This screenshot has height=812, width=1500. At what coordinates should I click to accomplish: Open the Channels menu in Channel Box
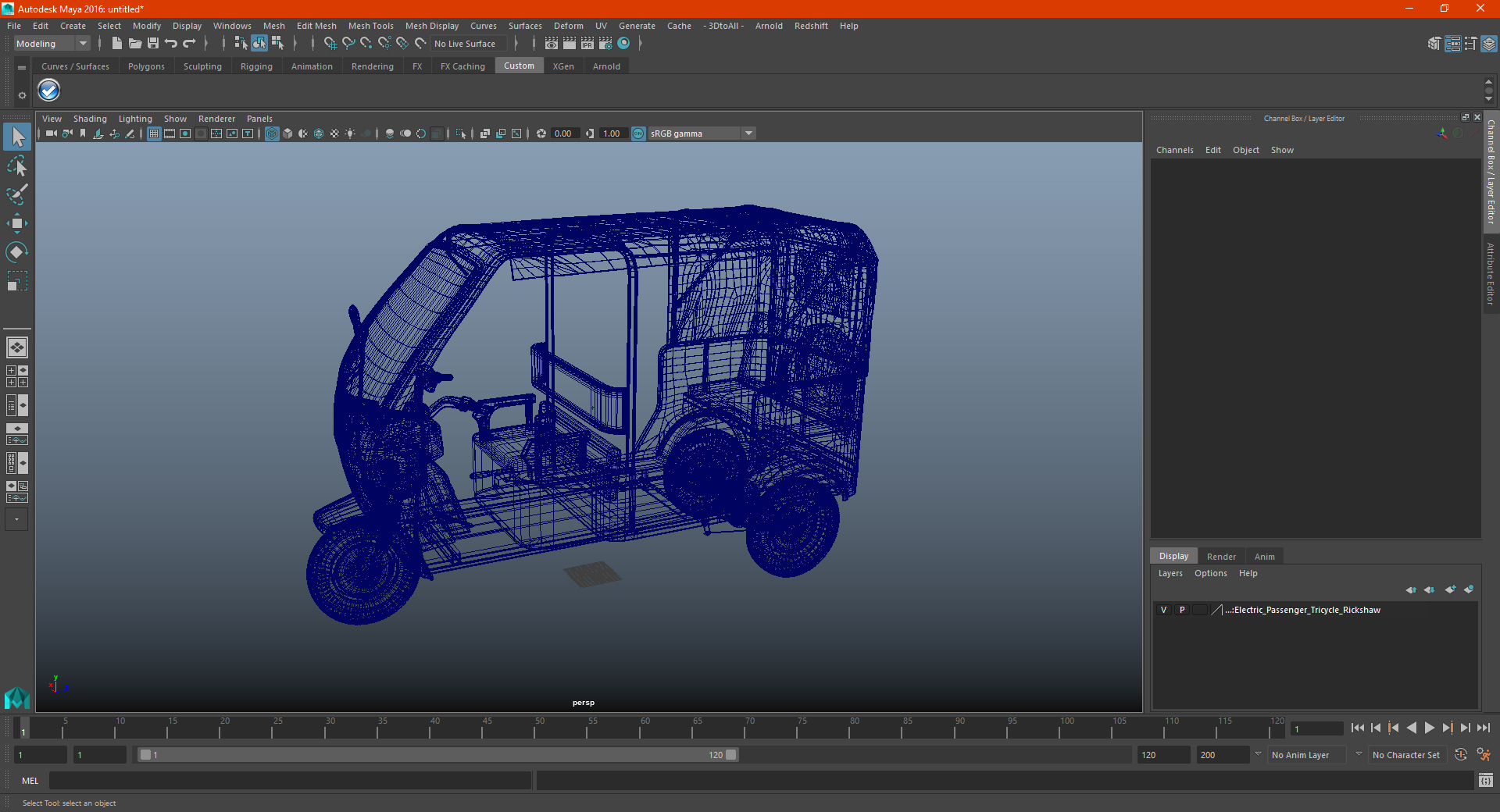1174,150
